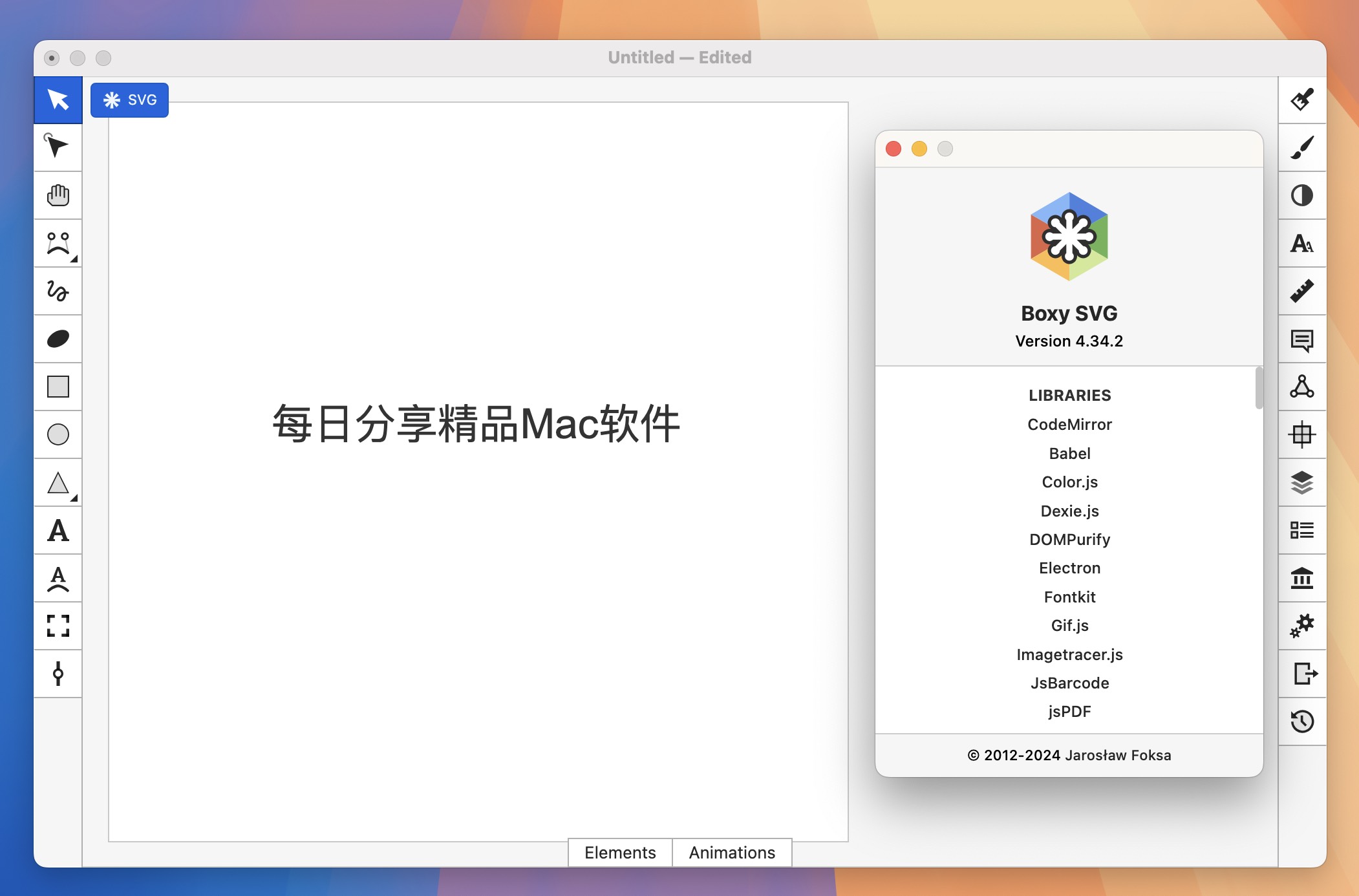Open the Arrangement align panel
Viewport: 1359px width, 896px height.
1302,434
